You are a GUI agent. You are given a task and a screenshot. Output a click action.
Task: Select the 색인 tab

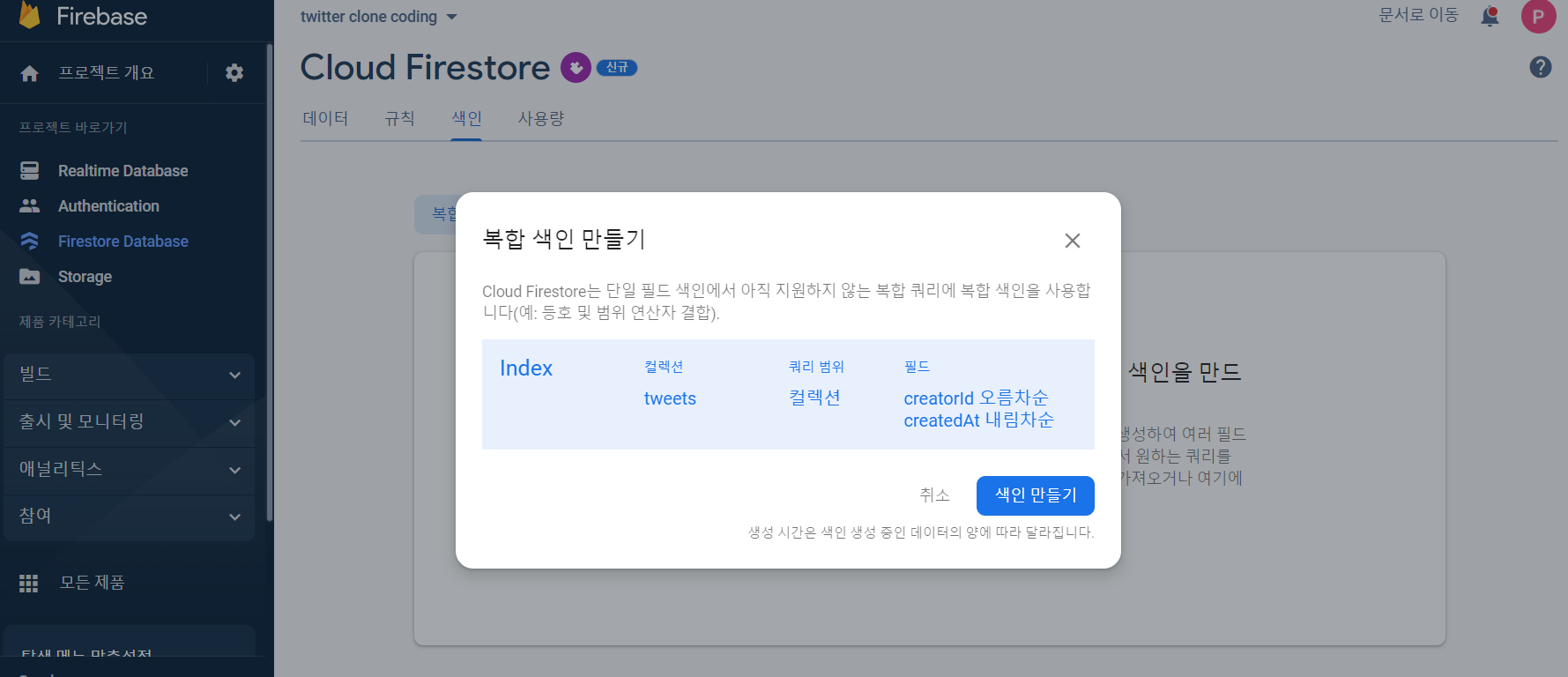(466, 118)
